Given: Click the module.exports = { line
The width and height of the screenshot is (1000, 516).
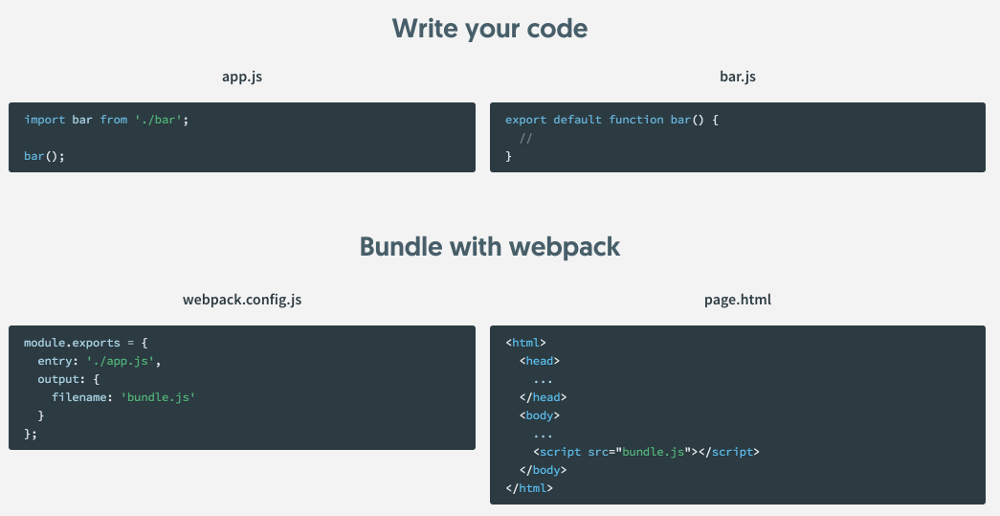Looking at the screenshot, I should (85, 343).
